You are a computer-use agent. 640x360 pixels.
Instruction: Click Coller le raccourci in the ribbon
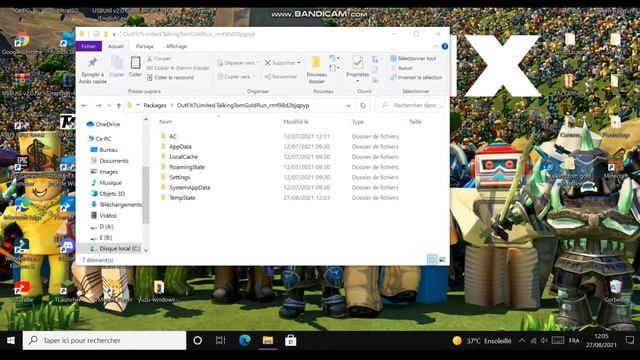170,78
